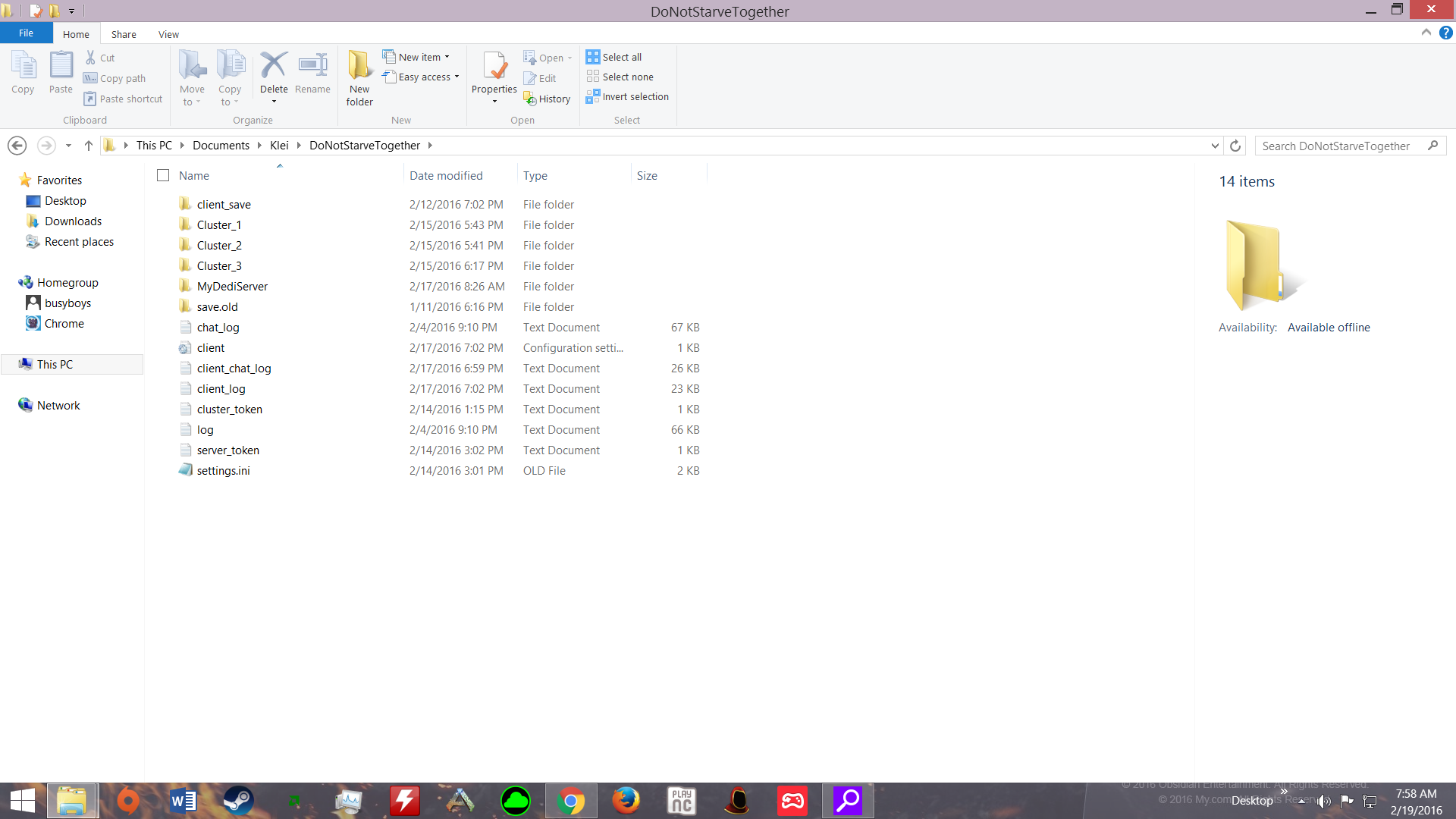
Task: Select the MyDediServer folder
Action: pyautogui.click(x=232, y=287)
